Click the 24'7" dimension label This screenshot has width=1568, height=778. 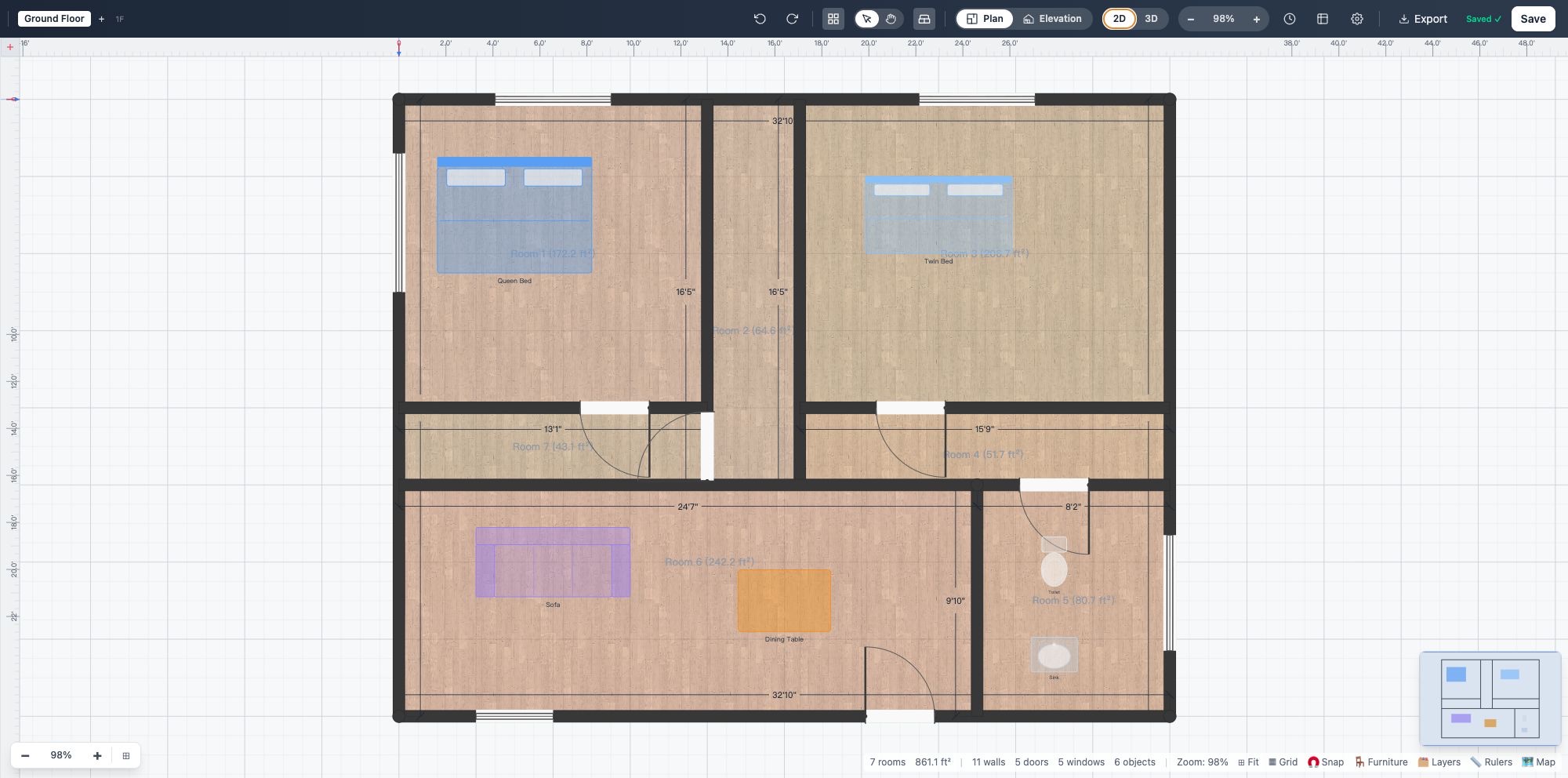(688, 507)
